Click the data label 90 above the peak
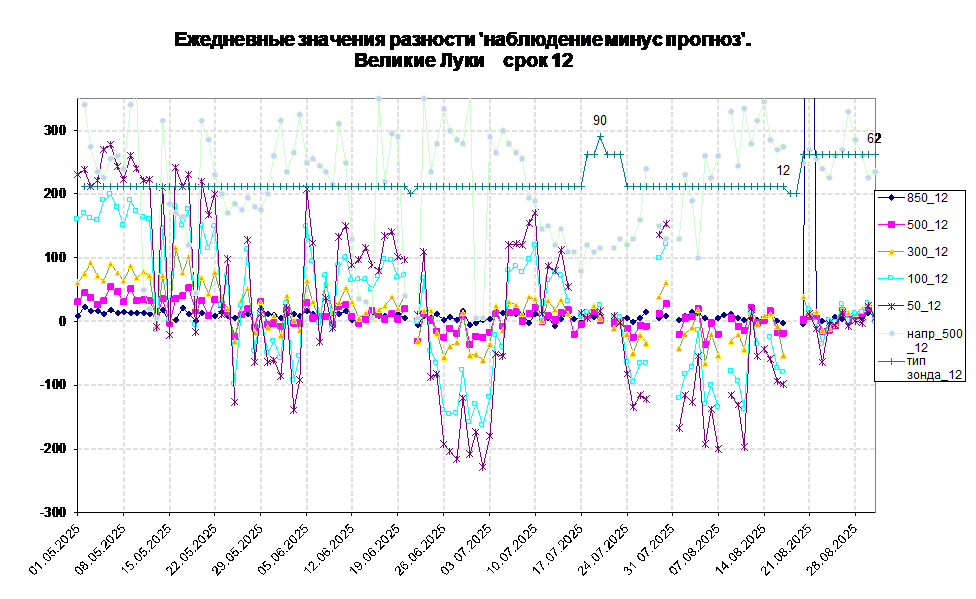The width and height of the screenshot is (976, 599). point(599,120)
